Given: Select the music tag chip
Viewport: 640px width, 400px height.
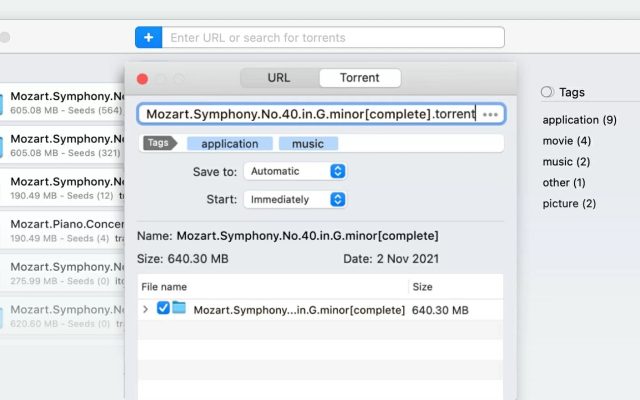Looking at the screenshot, I should pos(308,144).
